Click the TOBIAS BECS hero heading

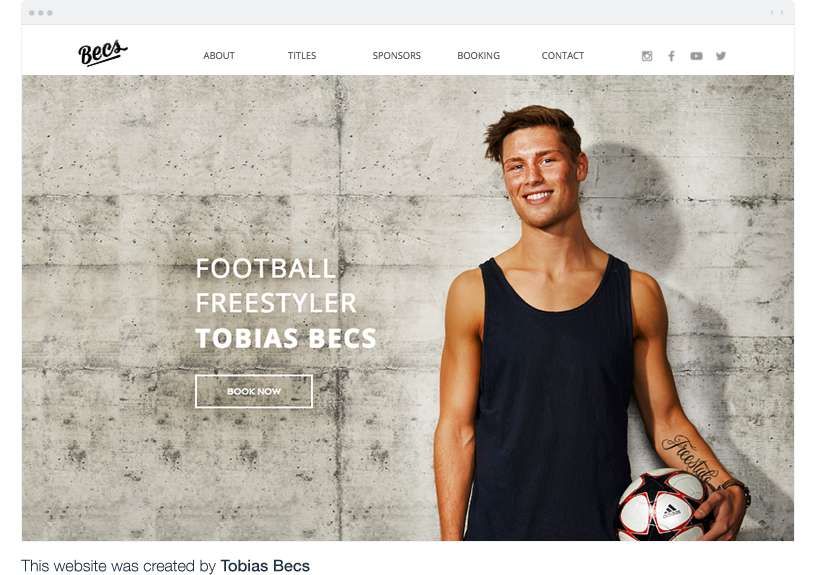[286, 338]
